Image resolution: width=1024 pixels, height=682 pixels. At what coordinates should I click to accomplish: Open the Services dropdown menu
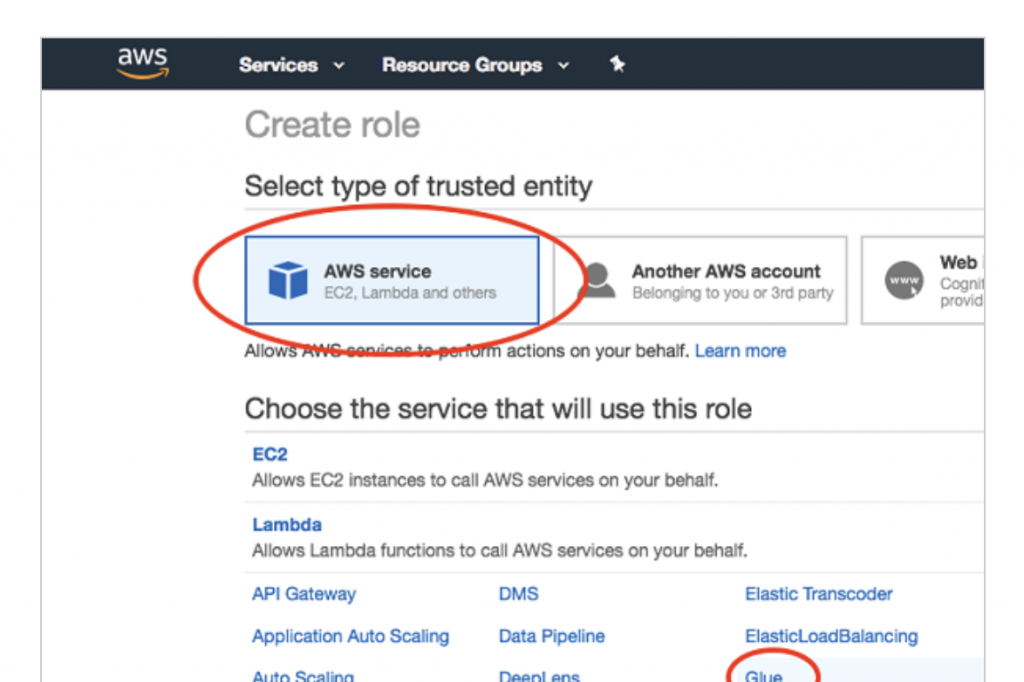click(291, 65)
